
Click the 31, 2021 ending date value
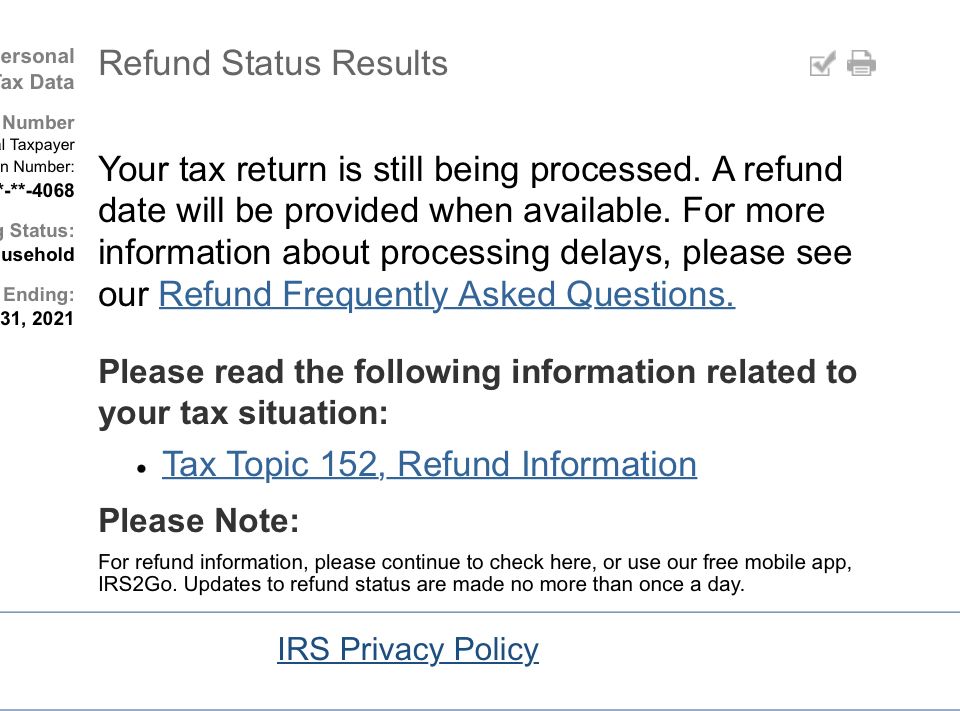37,318
